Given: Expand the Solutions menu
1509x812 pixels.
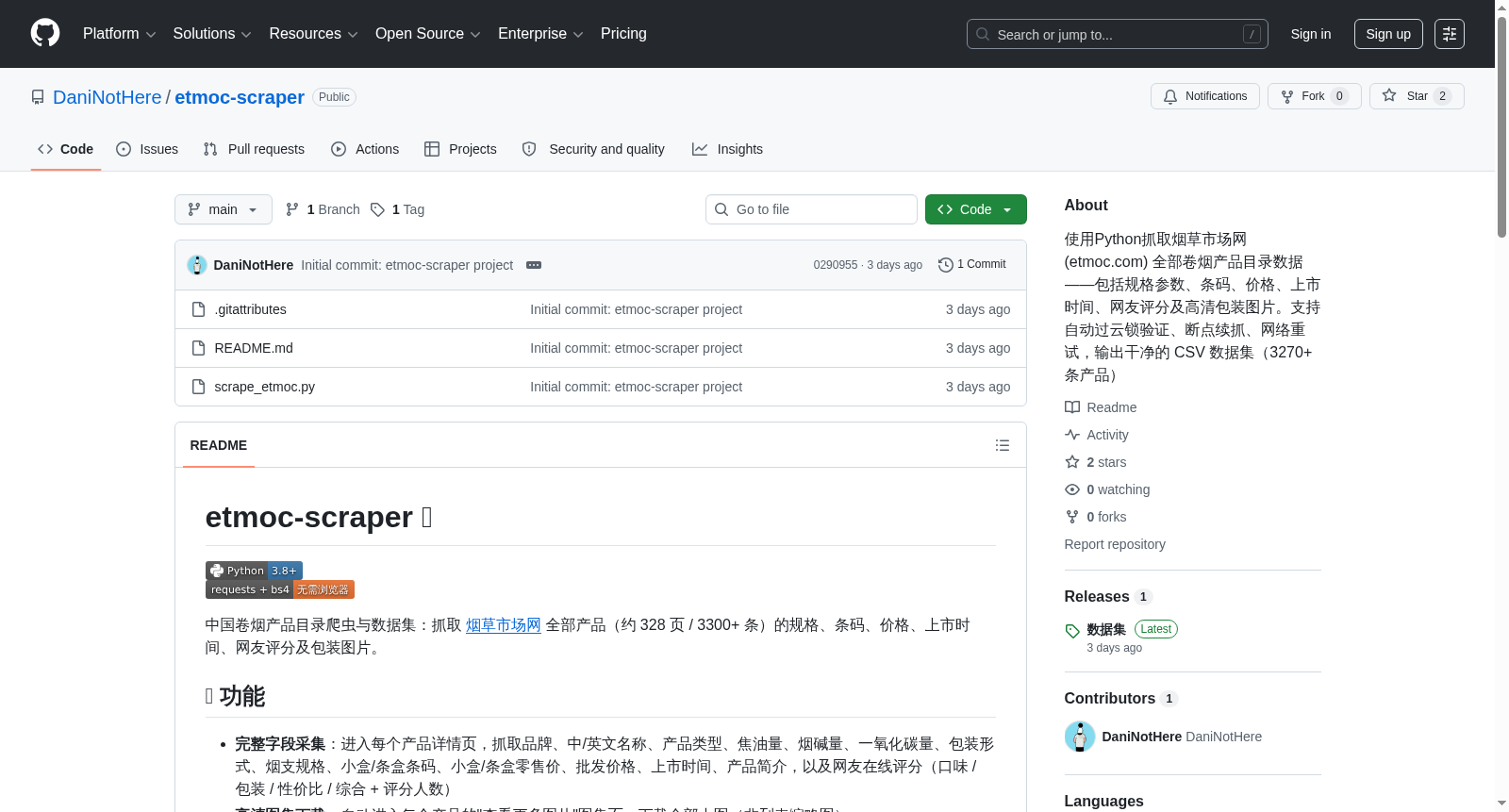Looking at the screenshot, I should point(212,34).
